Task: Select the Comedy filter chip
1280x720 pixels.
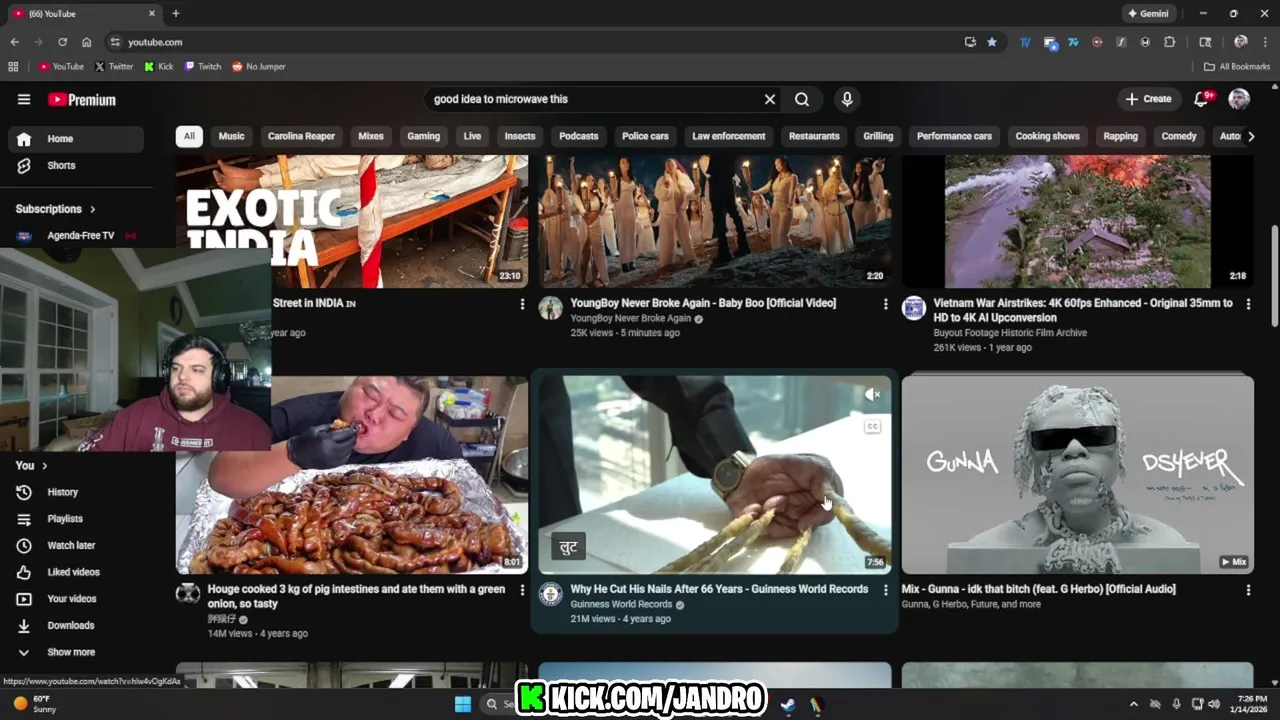Action: point(1179,136)
